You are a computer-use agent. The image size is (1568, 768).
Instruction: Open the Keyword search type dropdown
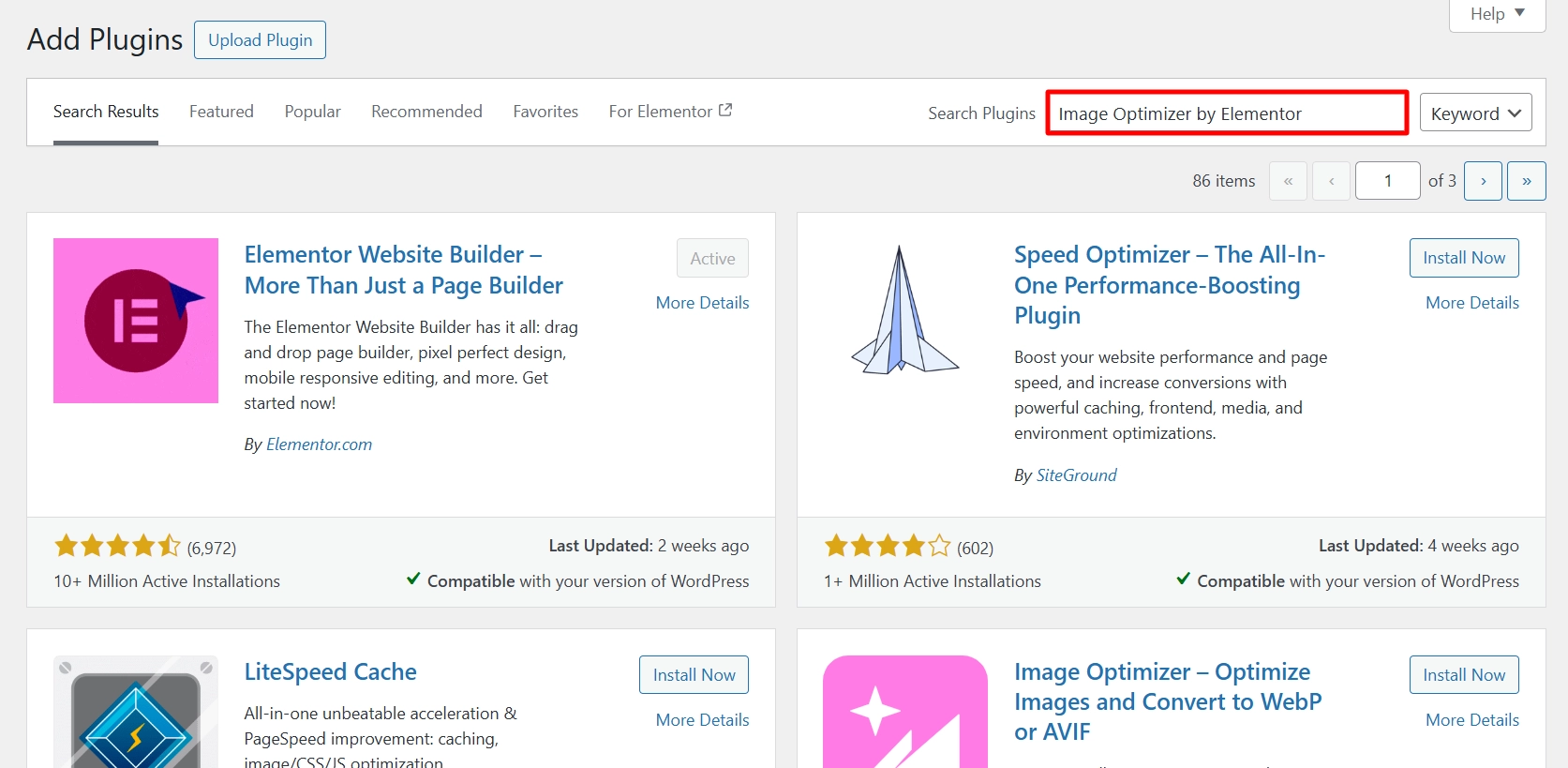point(1475,113)
